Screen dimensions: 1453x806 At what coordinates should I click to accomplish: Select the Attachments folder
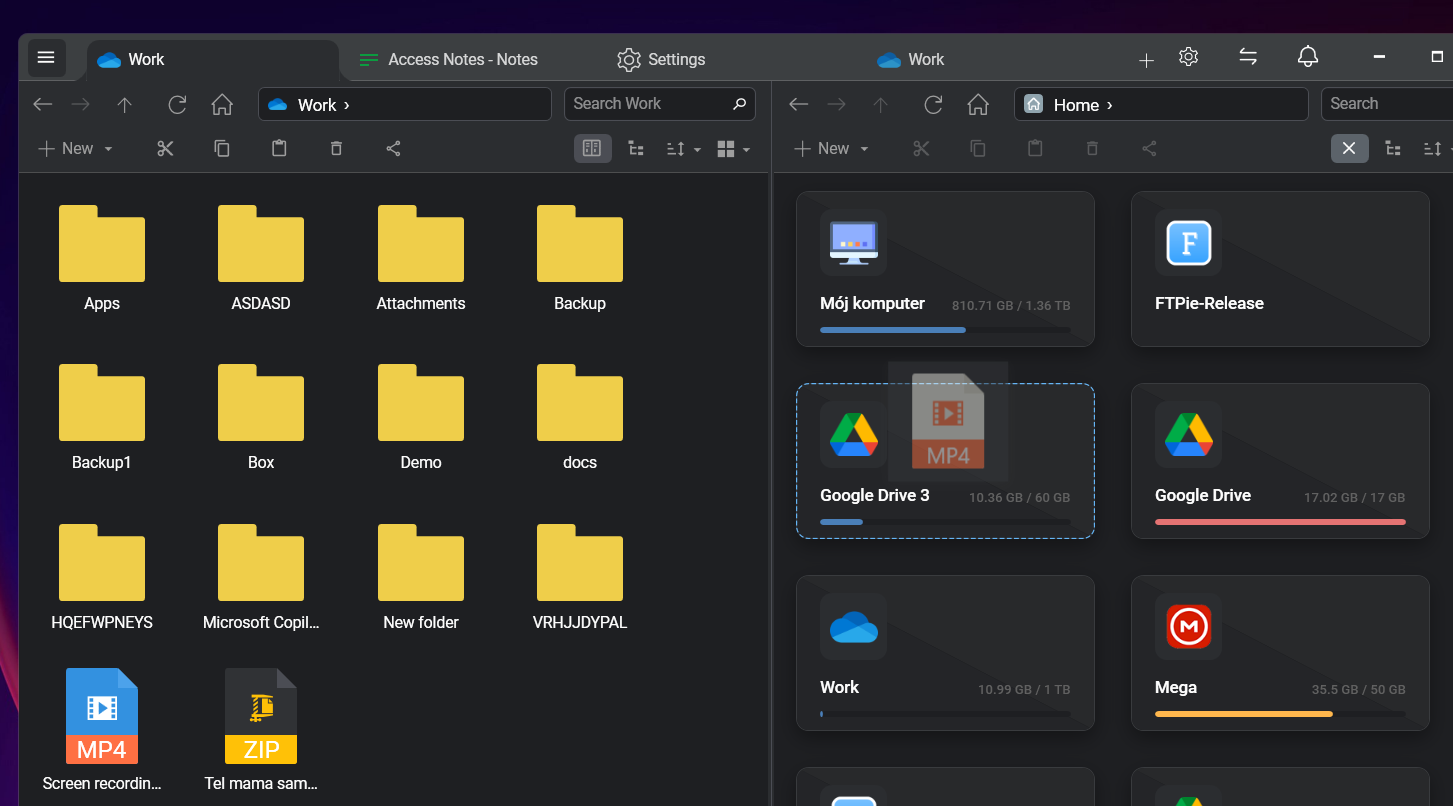click(x=421, y=258)
